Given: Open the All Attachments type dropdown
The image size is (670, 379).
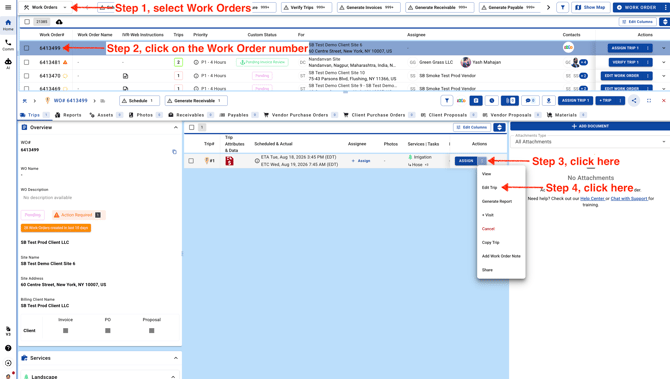Looking at the screenshot, I should pos(590,140).
